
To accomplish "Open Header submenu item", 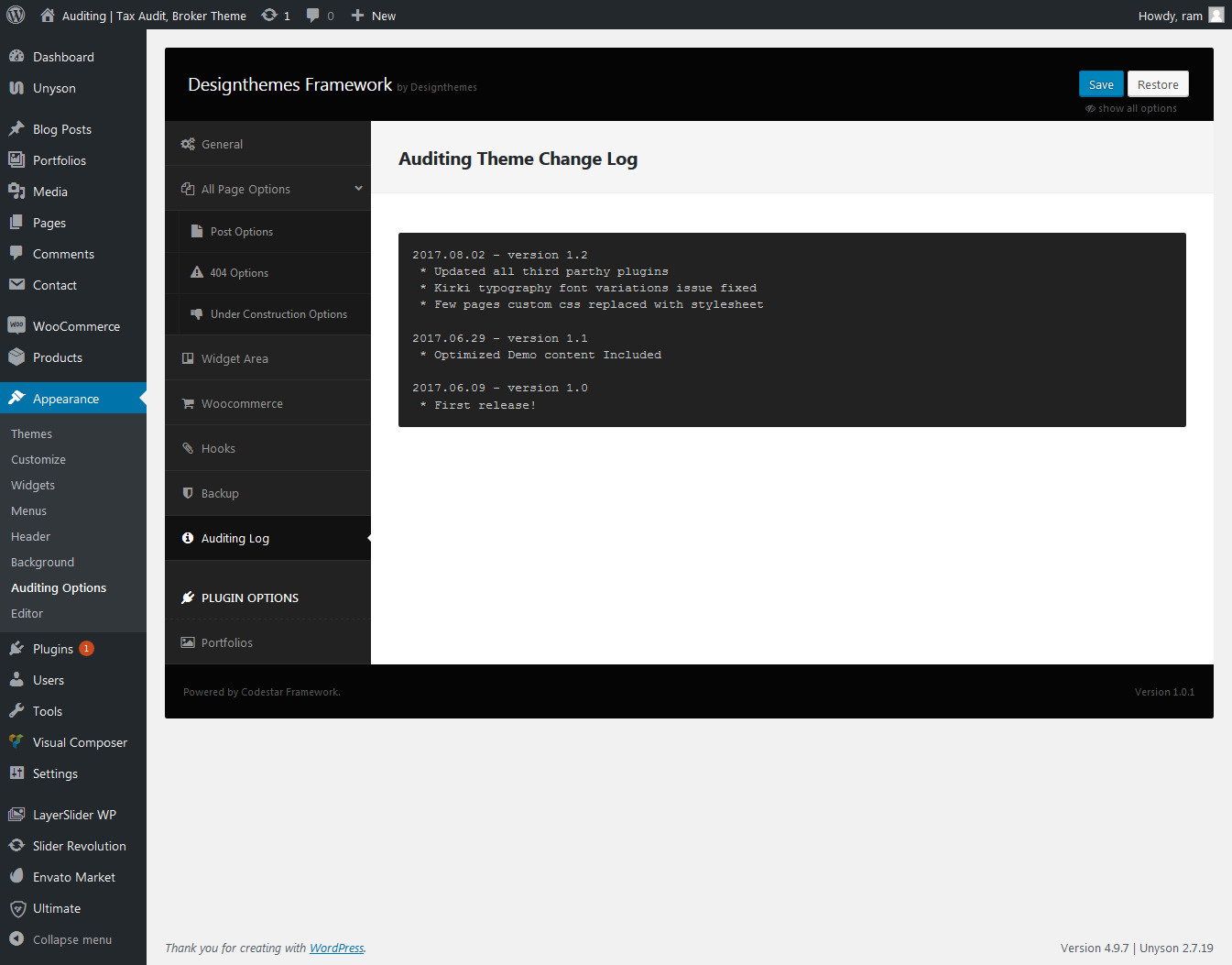I will [x=30, y=536].
